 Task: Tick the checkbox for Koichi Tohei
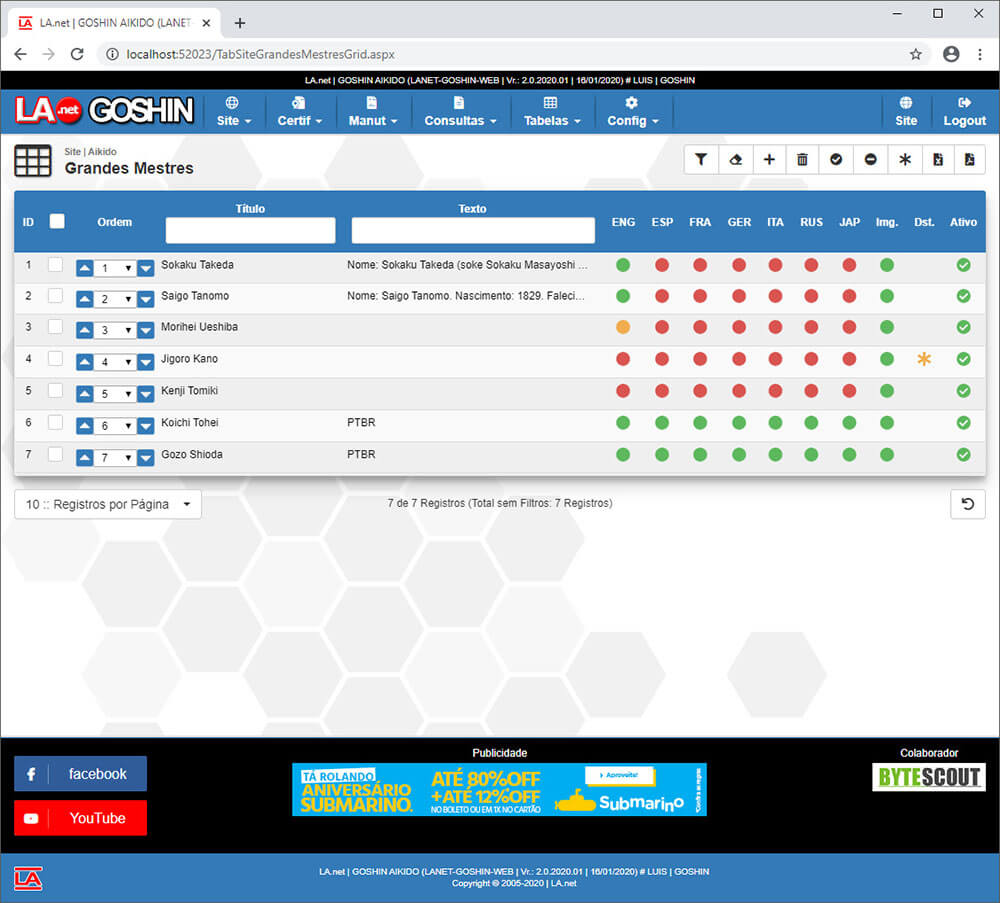click(x=56, y=423)
